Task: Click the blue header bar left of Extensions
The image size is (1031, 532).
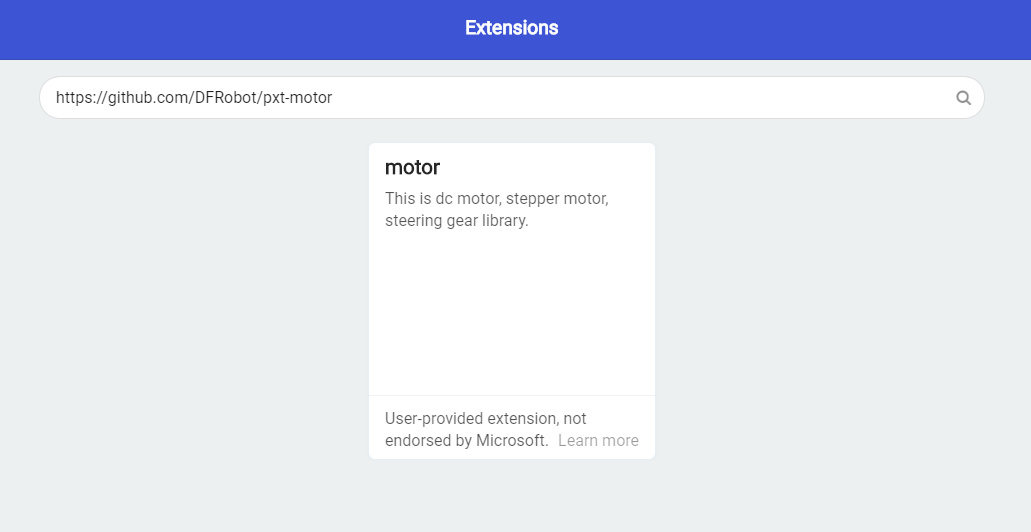Action: coord(200,28)
